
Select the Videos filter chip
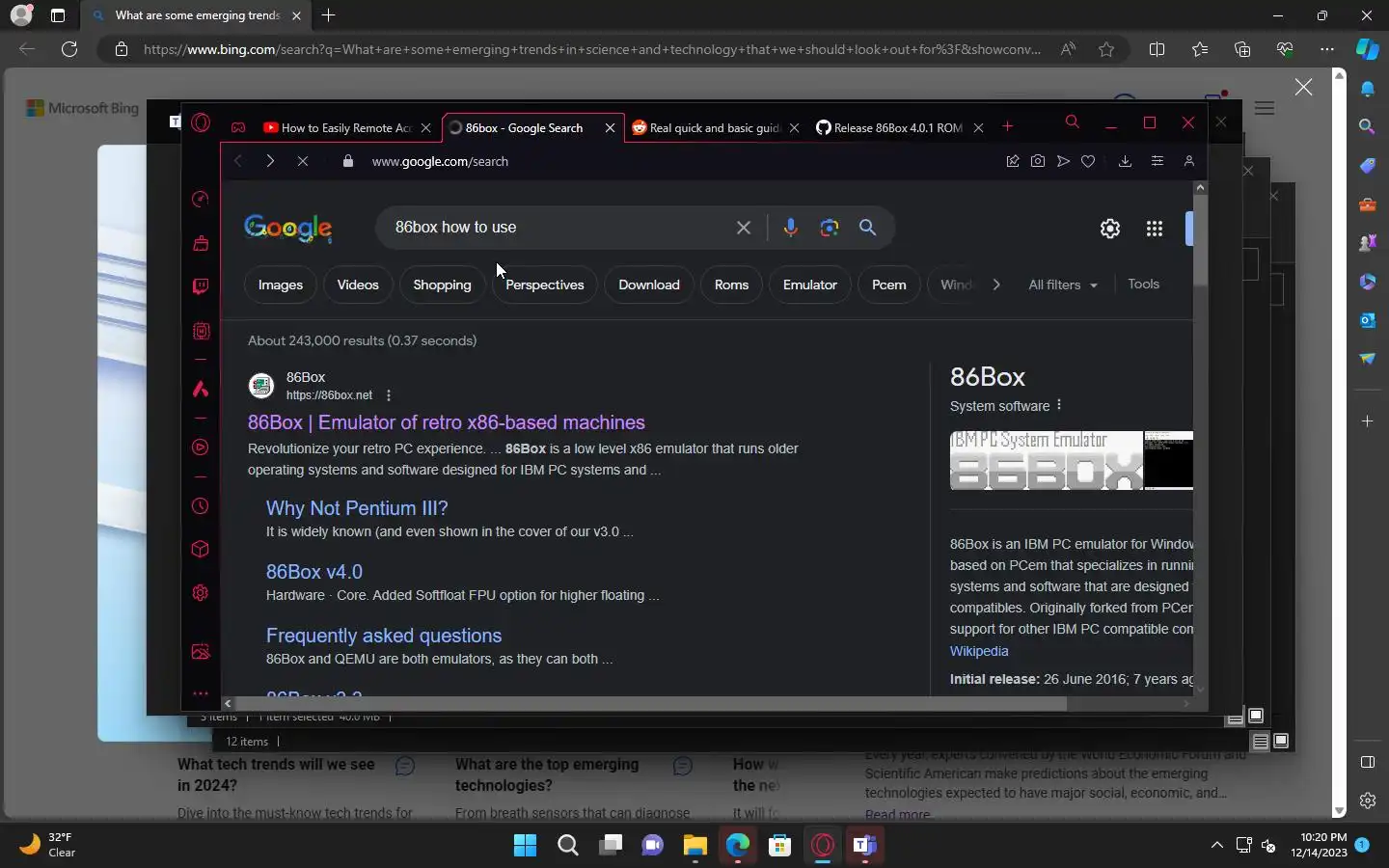[x=358, y=285]
